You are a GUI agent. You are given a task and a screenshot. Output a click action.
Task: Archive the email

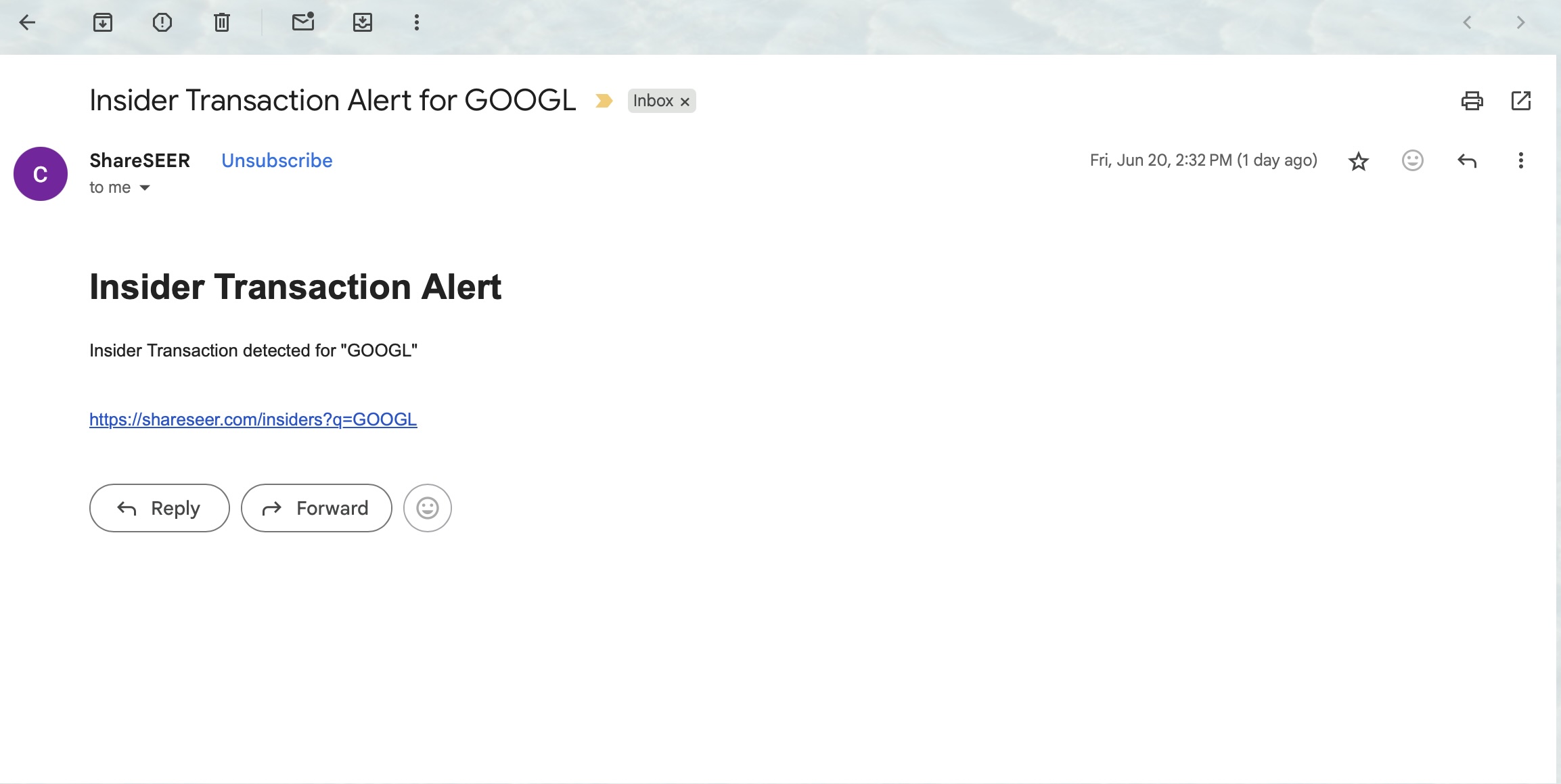(x=103, y=22)
